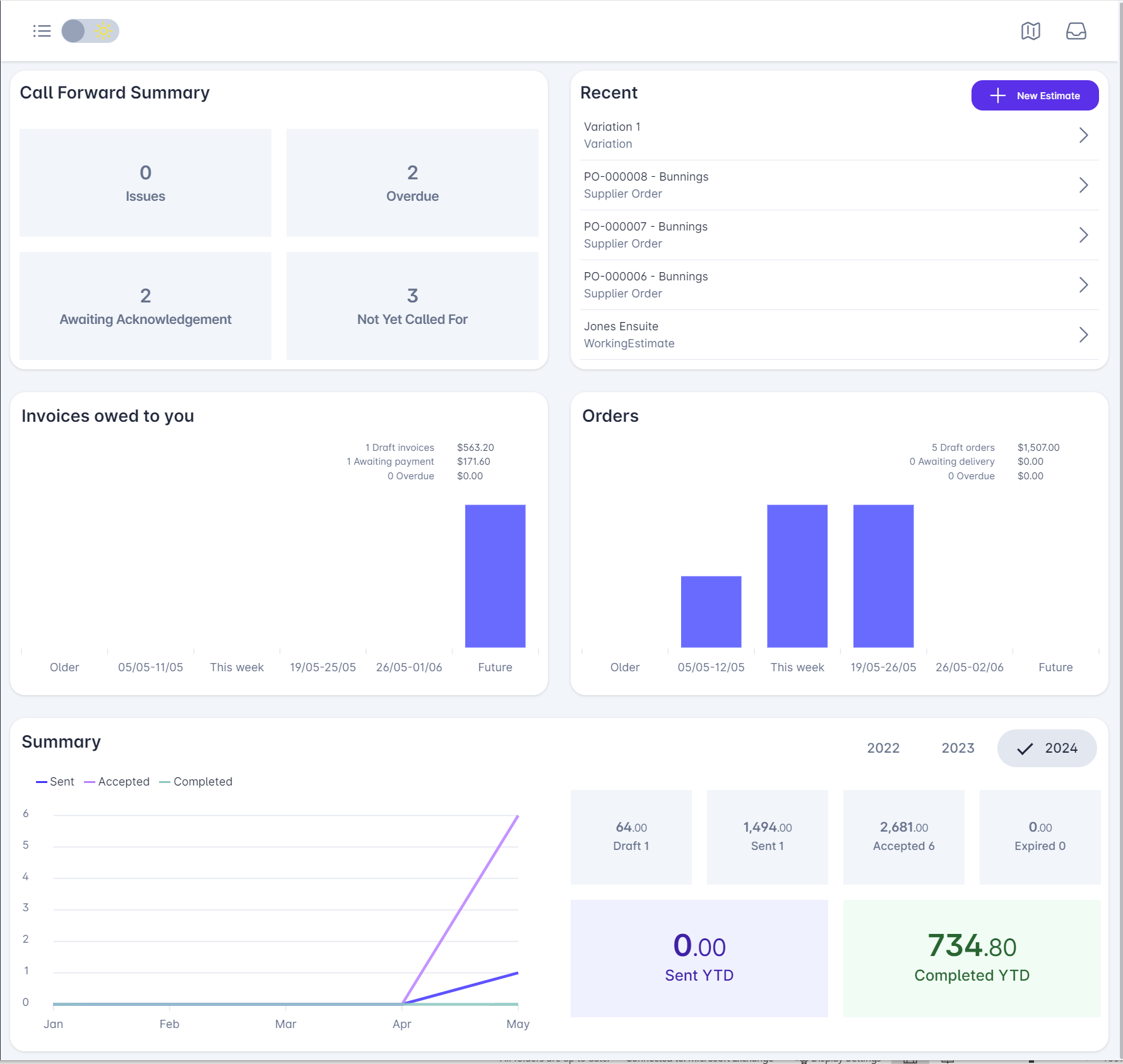Open the 0 Issues tile
The image size is (1123, 1064).
coord(145,182)
